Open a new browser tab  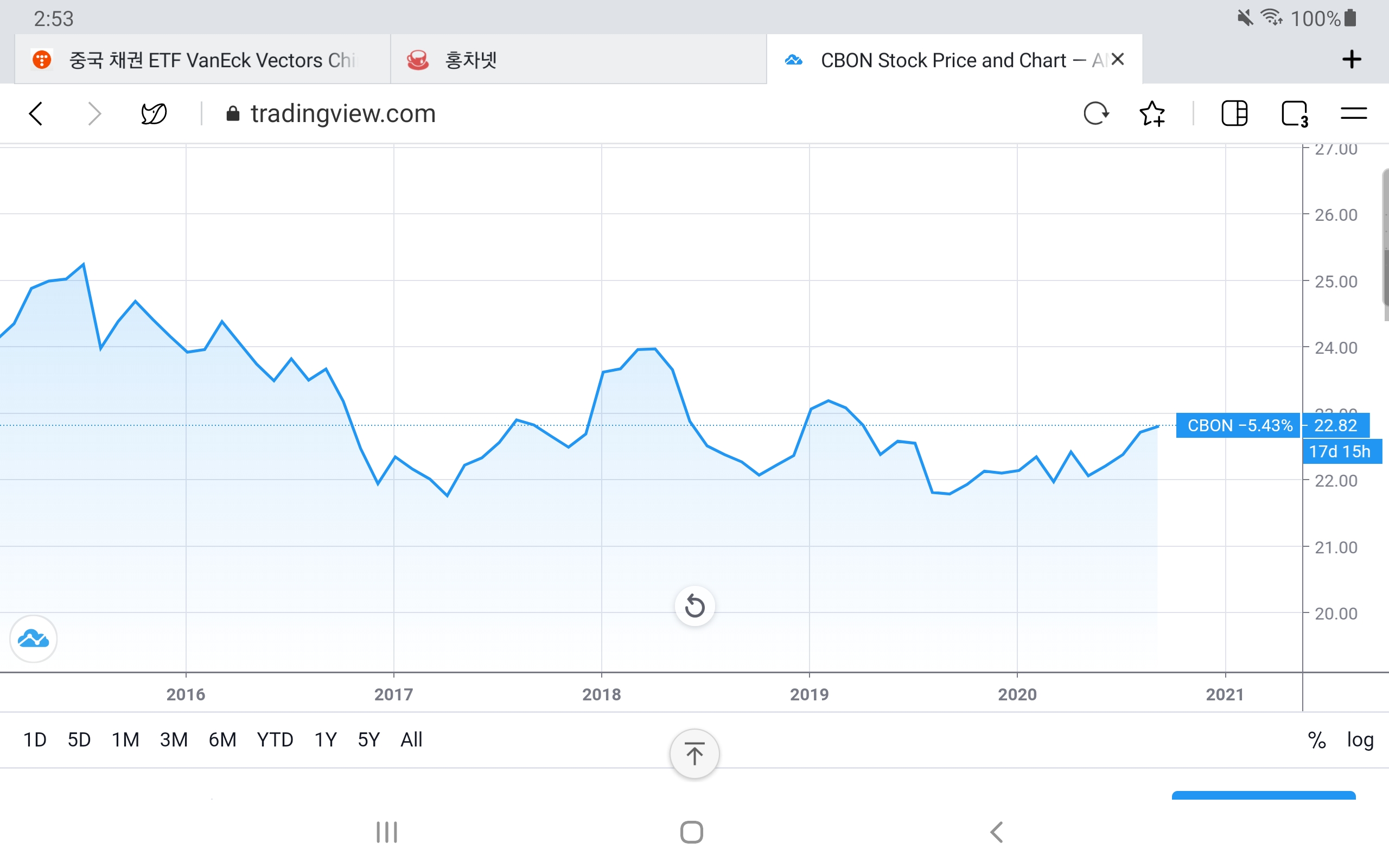(1352, 59)
